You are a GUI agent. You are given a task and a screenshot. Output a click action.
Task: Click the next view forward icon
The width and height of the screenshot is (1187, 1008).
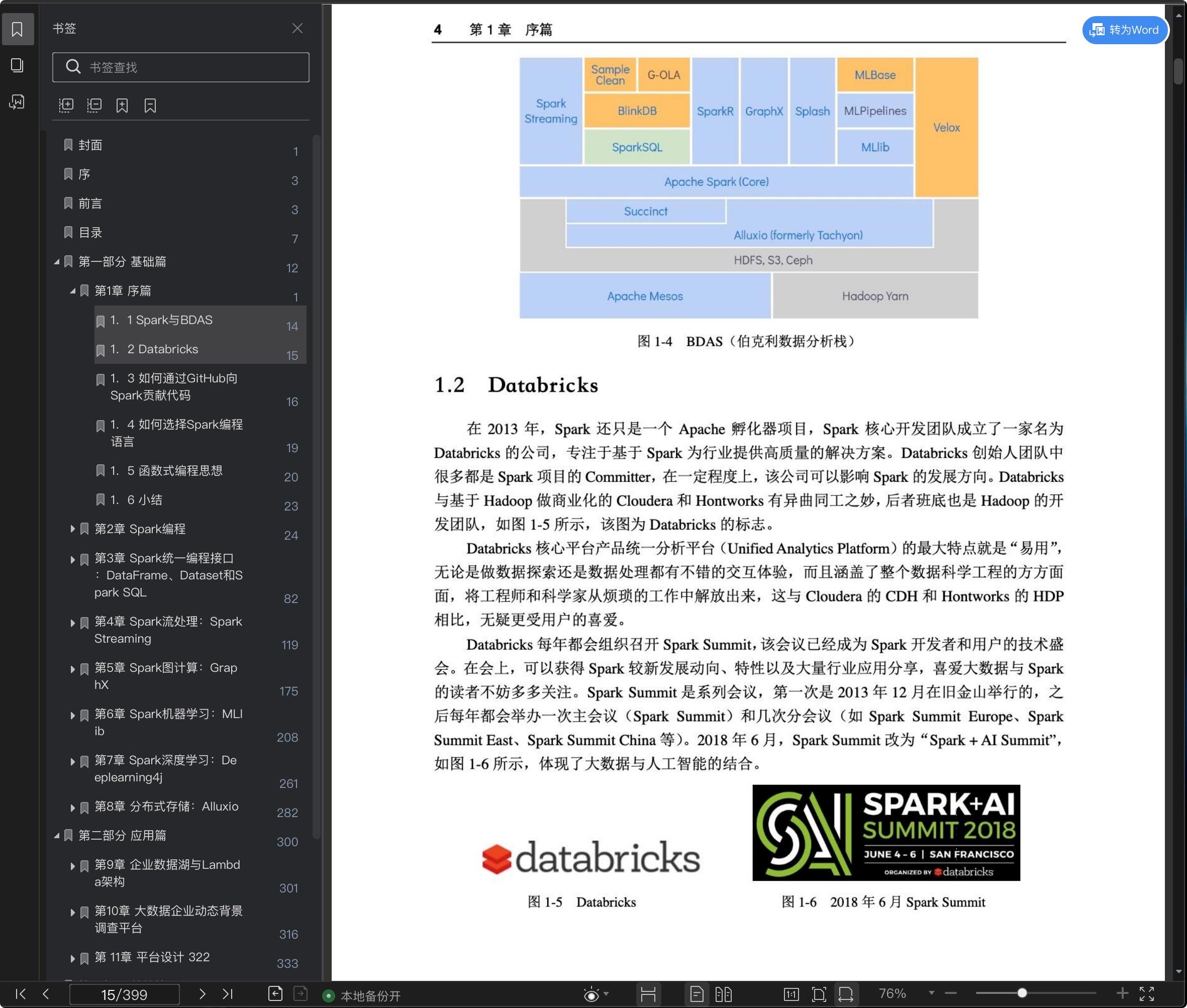tap(300, 994)
